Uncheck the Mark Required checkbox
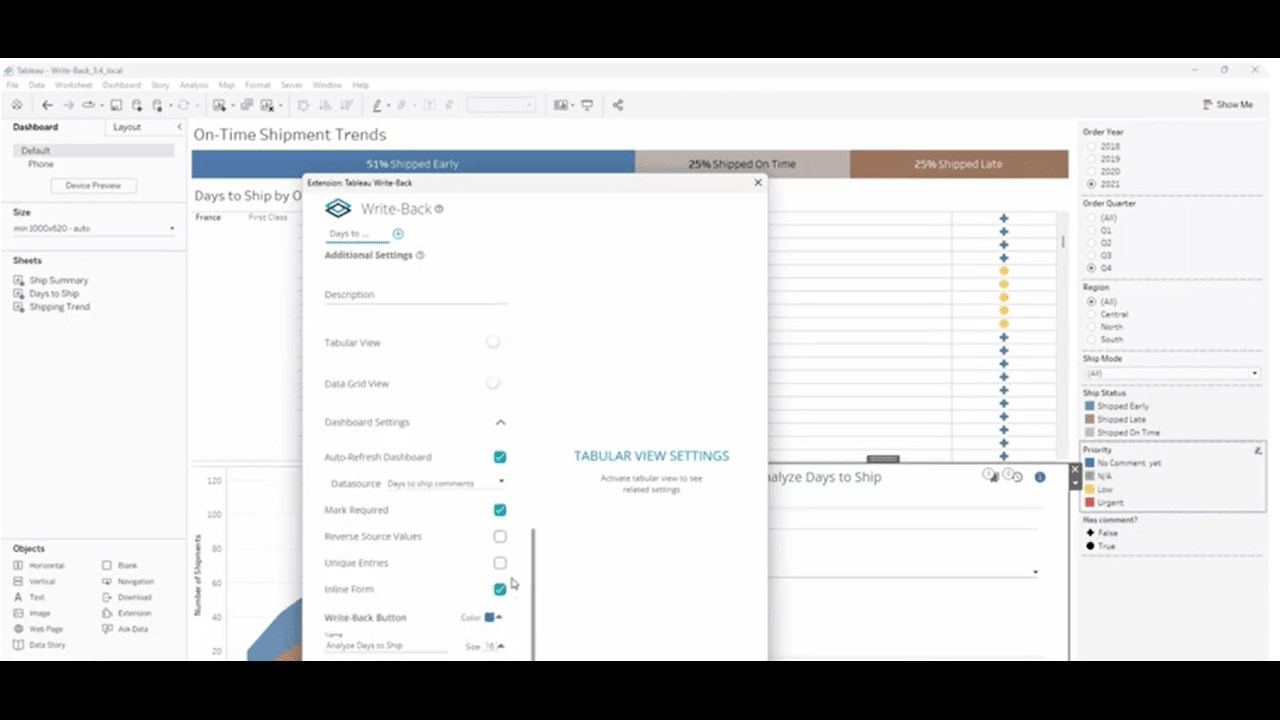The image size is (1280, 720). click(x=500, y=510)
